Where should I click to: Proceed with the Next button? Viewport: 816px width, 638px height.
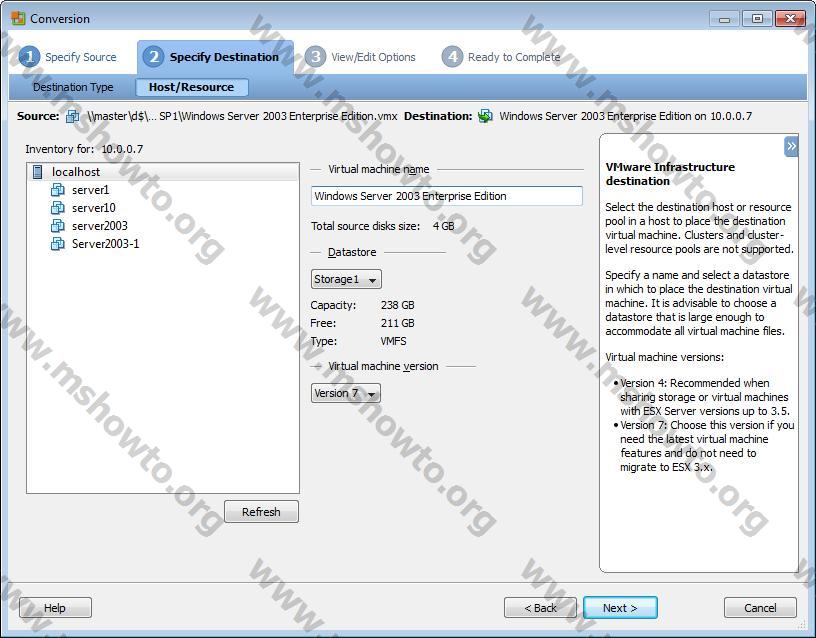620,608
